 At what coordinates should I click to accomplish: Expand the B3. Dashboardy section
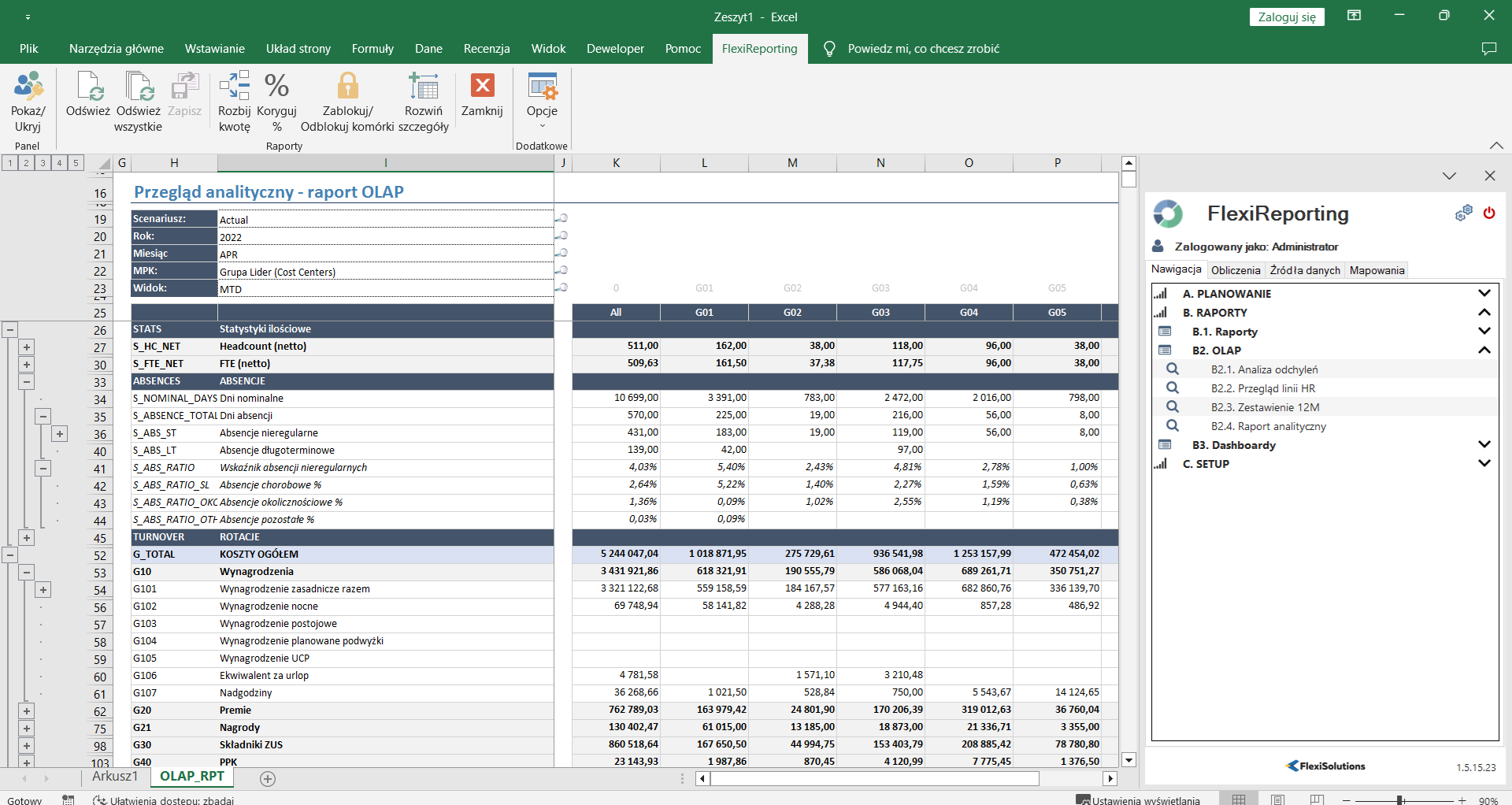click(x=1484, y=445)
